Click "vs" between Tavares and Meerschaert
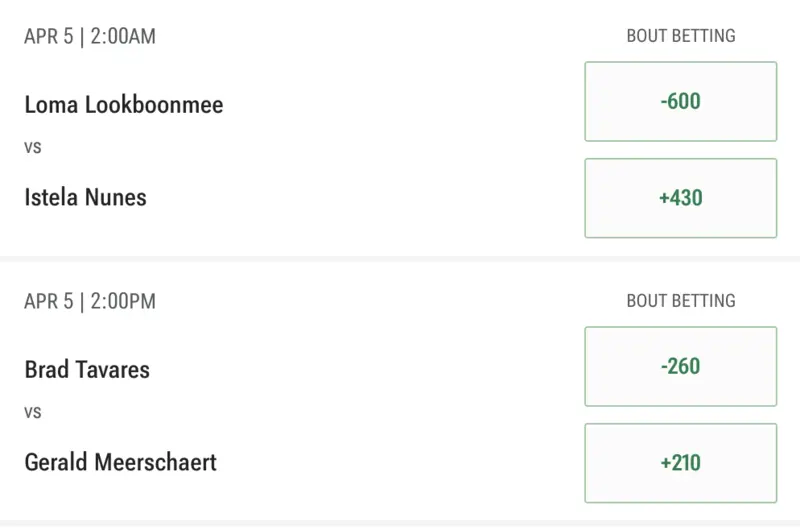Image resolution: width=800 pixels, height=530 pixels. point(32,412)
